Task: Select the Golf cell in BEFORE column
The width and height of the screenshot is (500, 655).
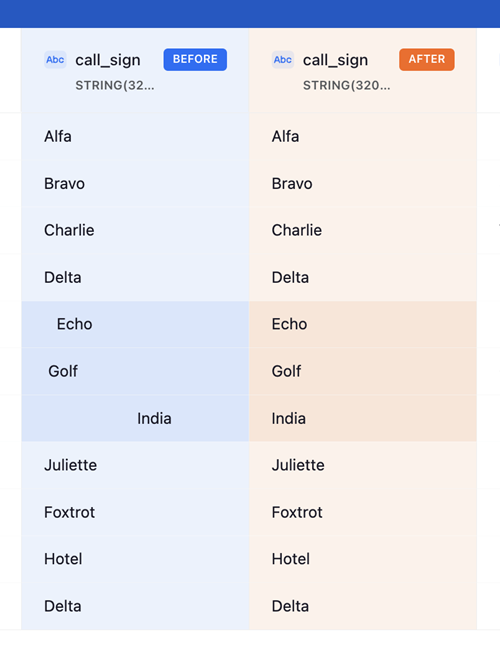Action: [x=135, y=371]
